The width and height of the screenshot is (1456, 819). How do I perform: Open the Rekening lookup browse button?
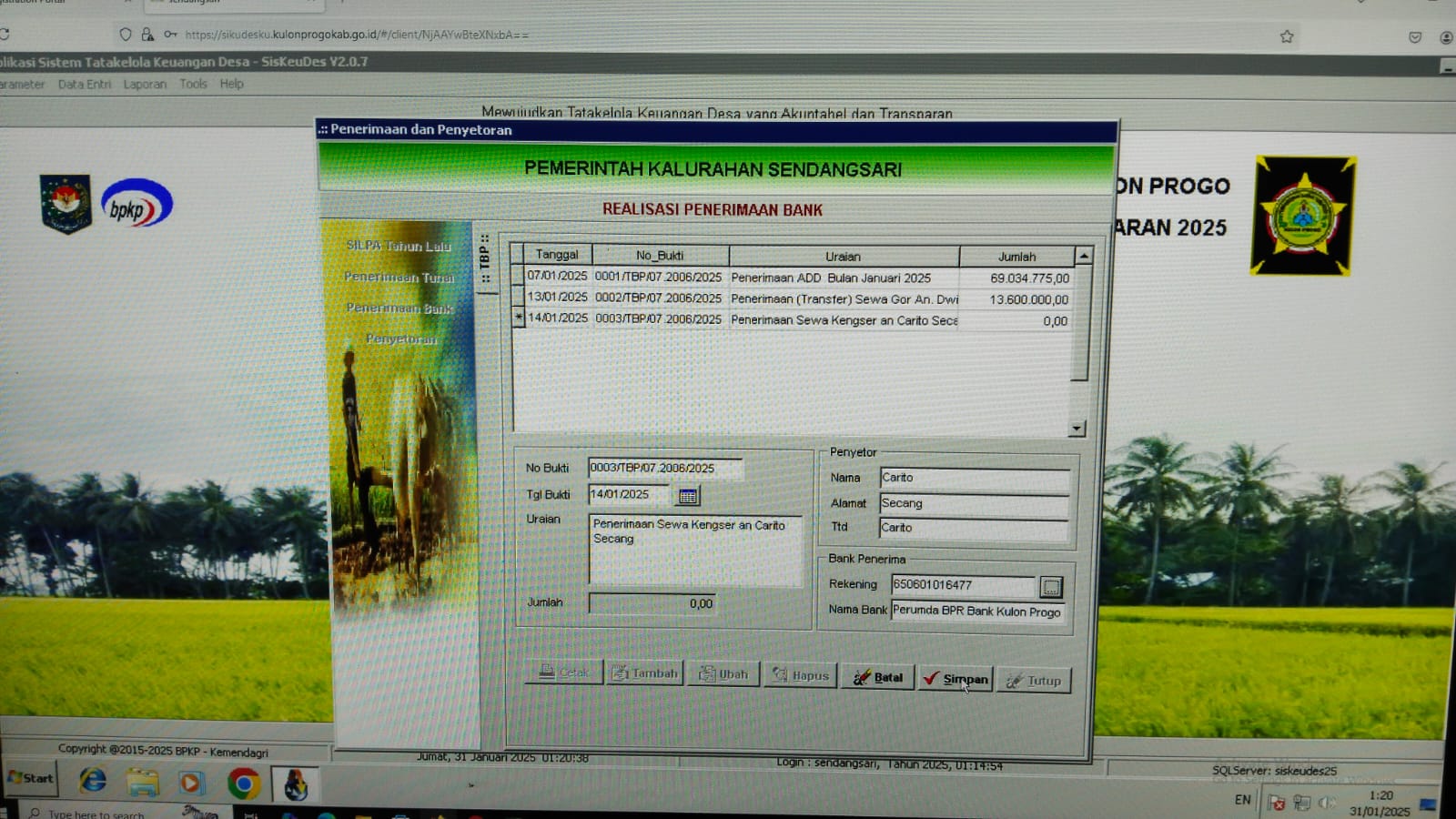click(1051, 587)
